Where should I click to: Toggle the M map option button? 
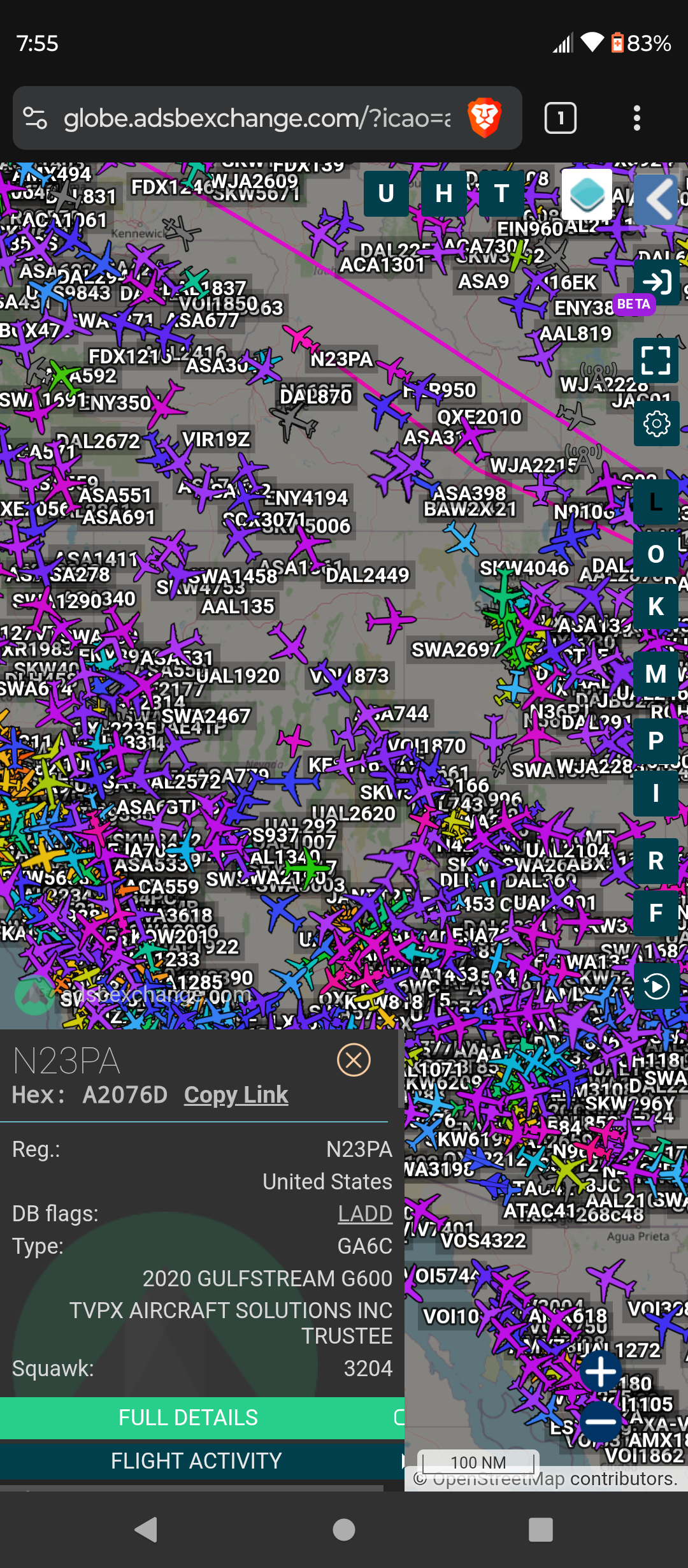coord(656,674)
